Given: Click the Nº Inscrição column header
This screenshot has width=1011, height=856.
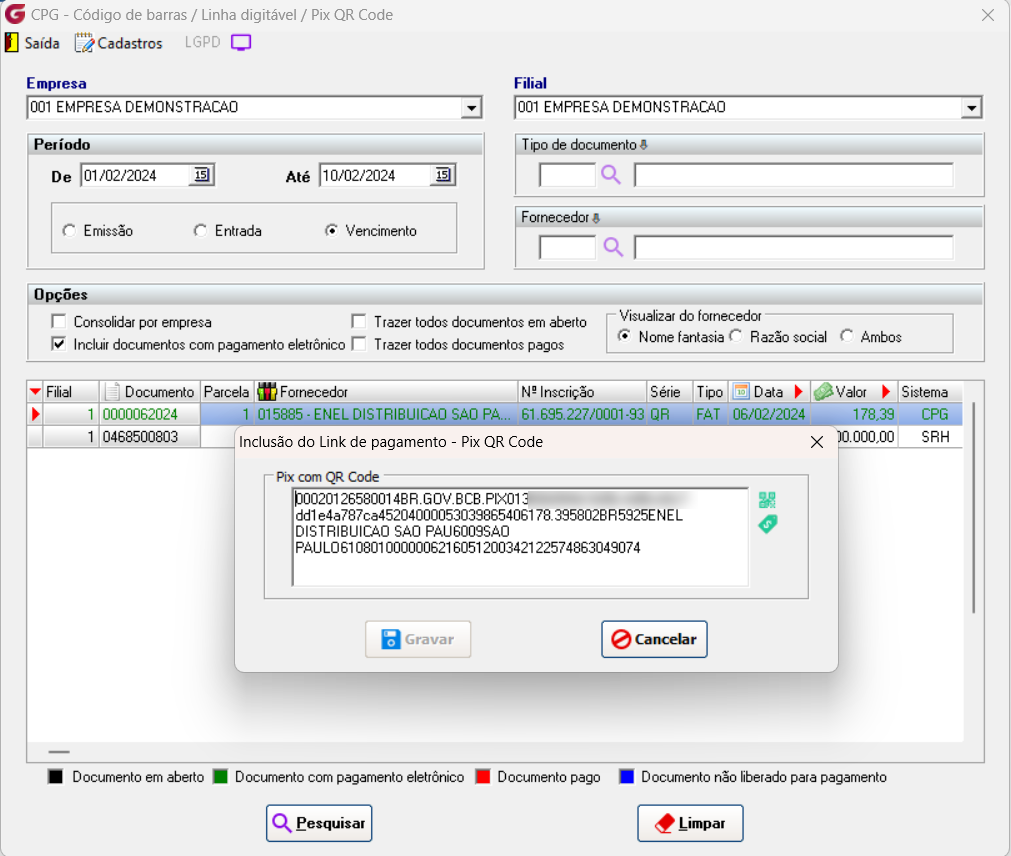Looking at the screenshot, I should click(582, 392).
